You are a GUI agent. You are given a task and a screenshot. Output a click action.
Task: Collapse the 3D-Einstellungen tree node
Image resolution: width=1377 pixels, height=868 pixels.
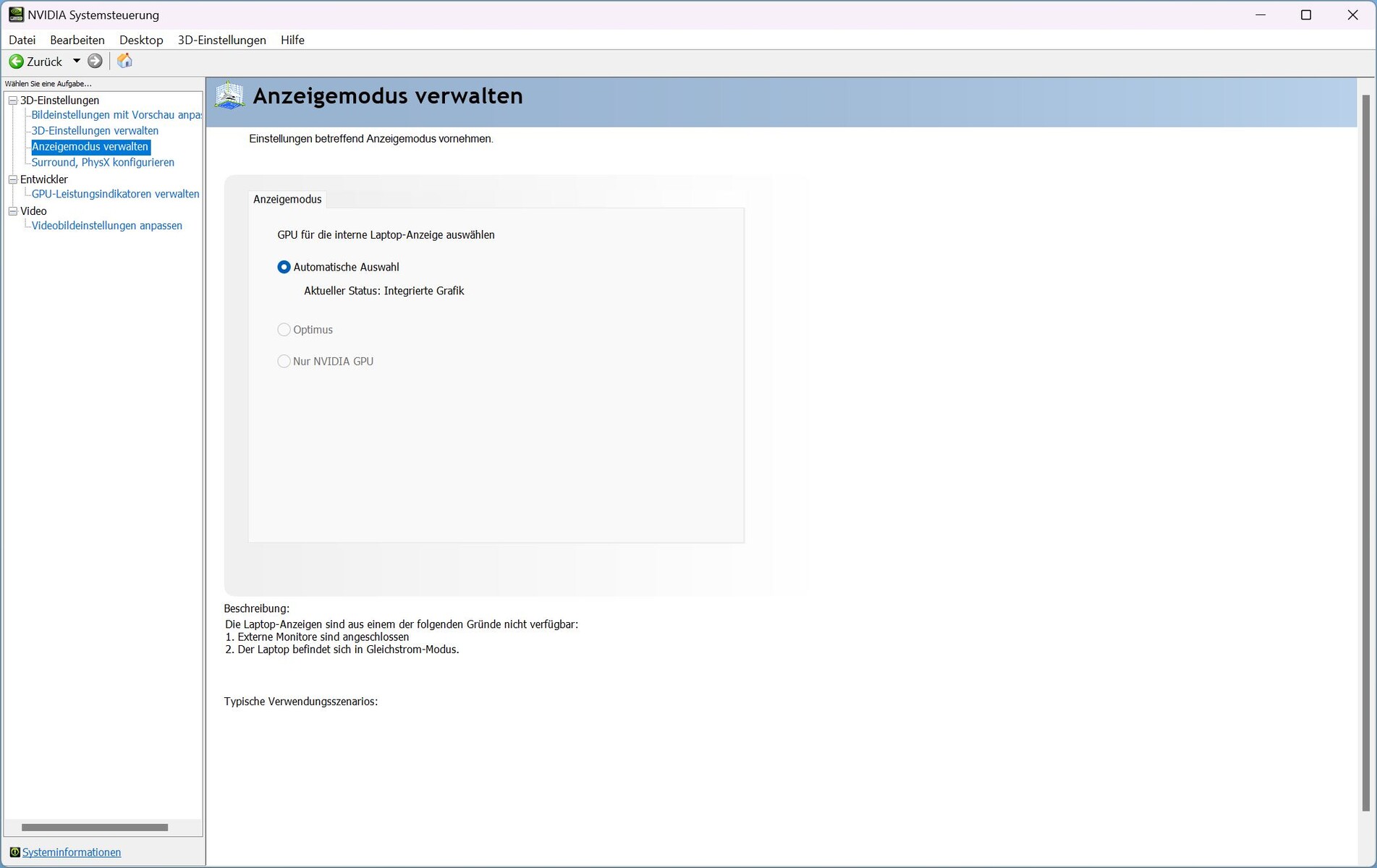[x=12, y=101]
